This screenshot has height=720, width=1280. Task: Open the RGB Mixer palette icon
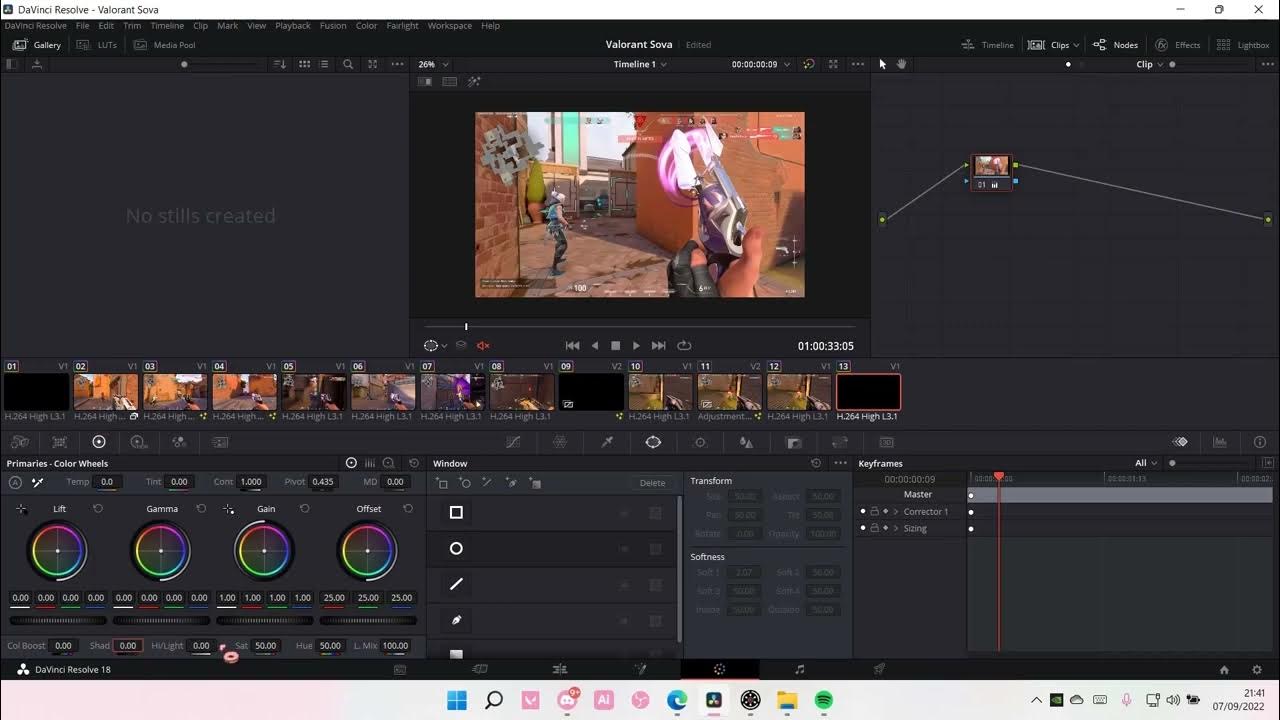click(x=179, y=442)
